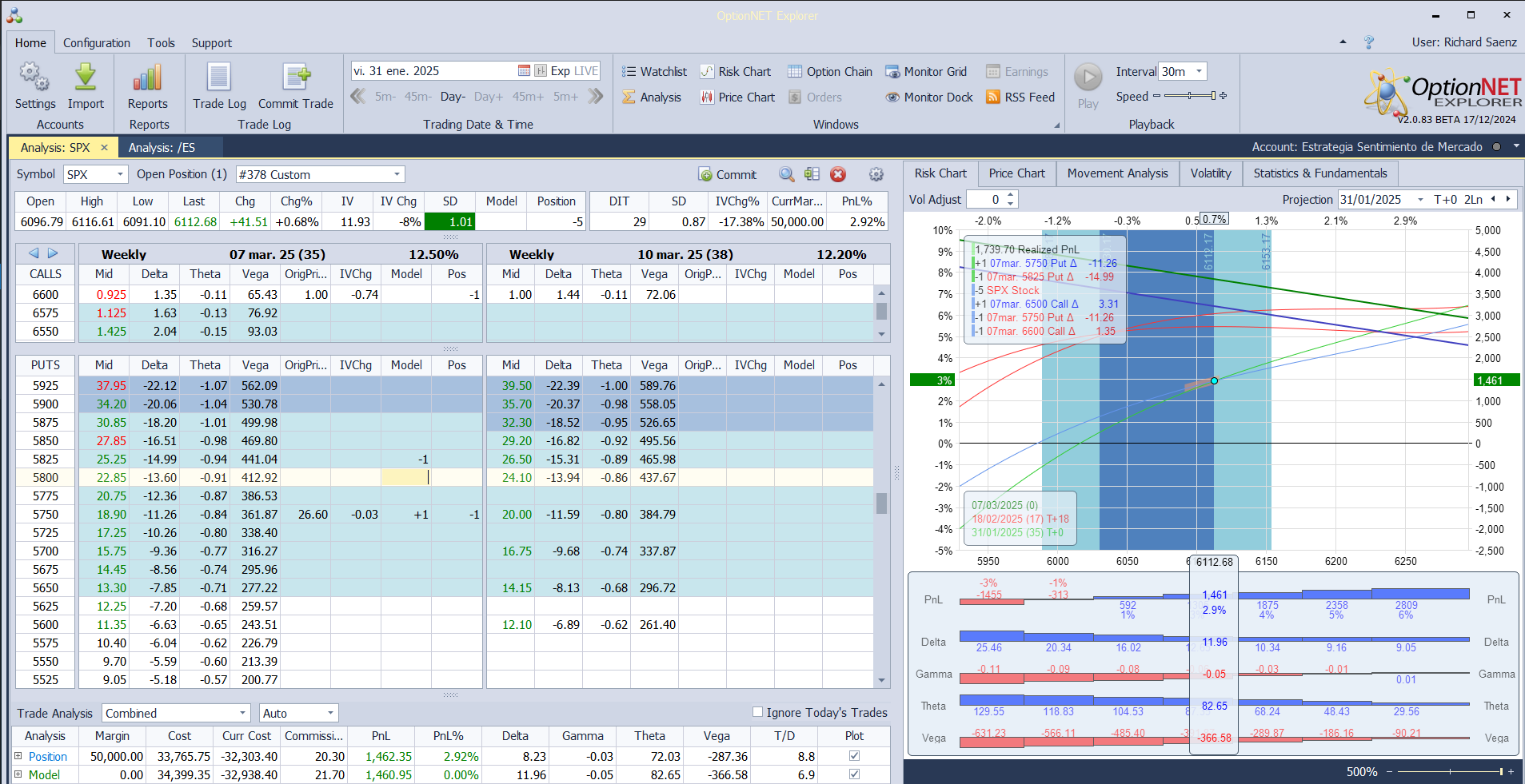Open the Projection date dropdown

pyautogui.click(x=1420, y=200)
